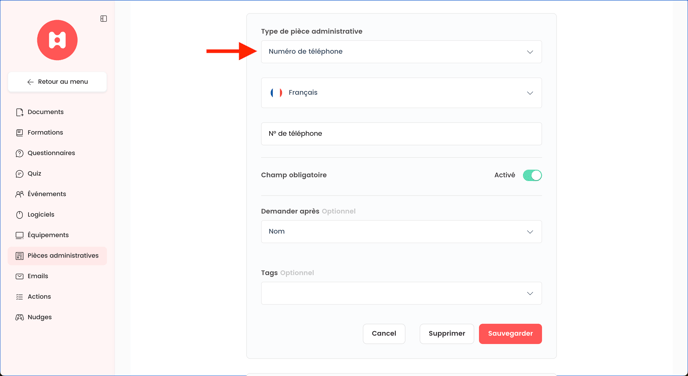Expand the Demander après Nom dropdown
This screenshot has width=688, height=376.
pos(401,232)
